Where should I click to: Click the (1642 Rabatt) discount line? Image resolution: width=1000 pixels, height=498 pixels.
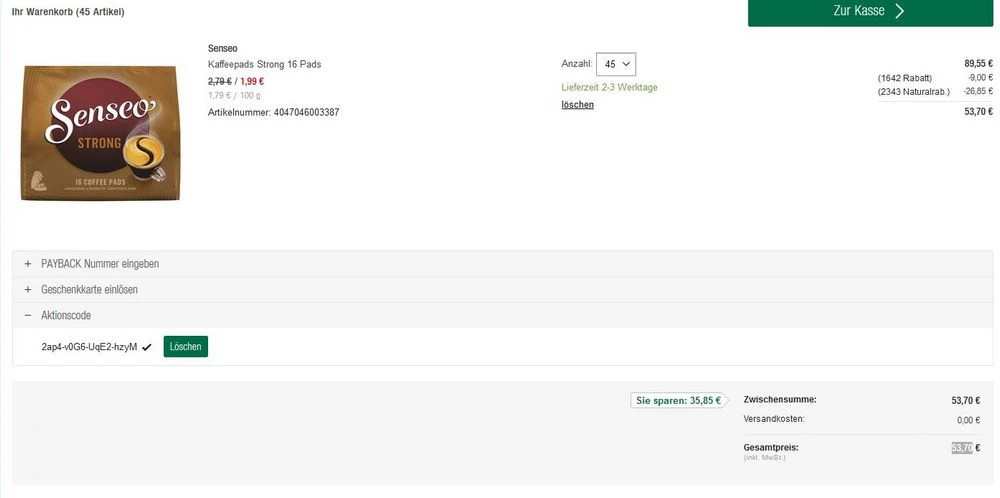pyautogui.click(x=904, y=78)
